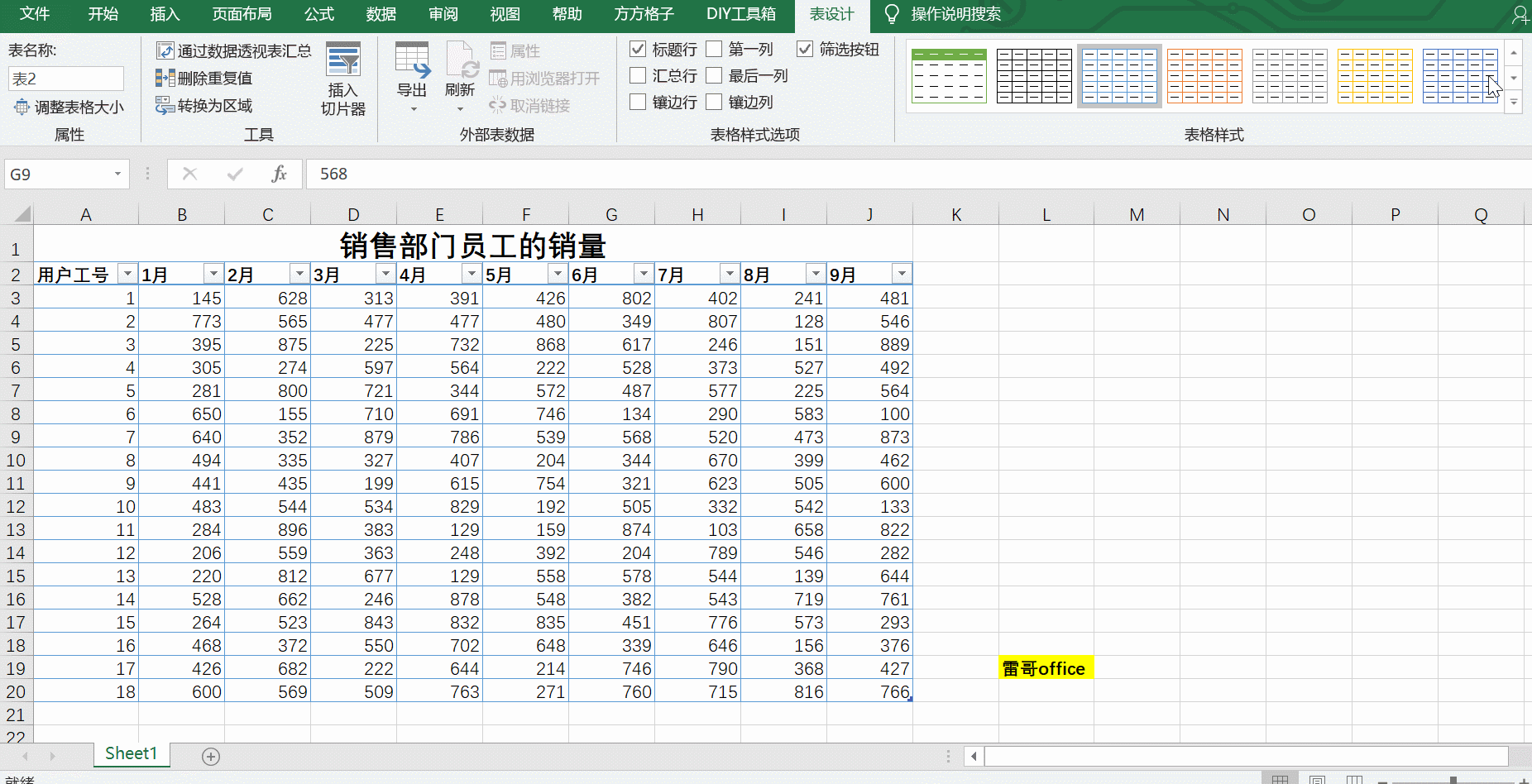Click the Unlink (取消链接) icon
This screenshot has height=784, width=1532.
pos(497,105)
